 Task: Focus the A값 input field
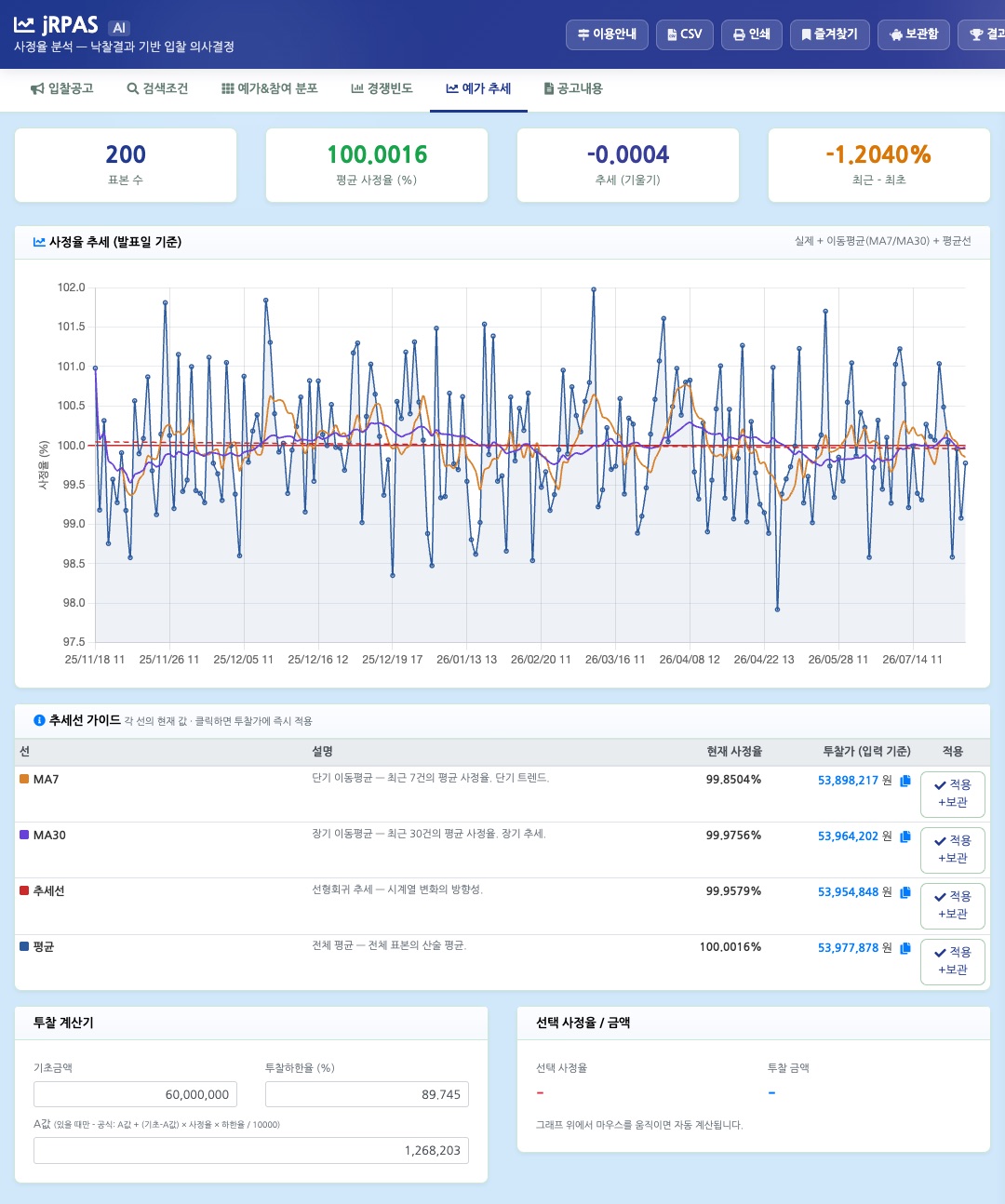pyautogui.click(x=251, y=1150)
